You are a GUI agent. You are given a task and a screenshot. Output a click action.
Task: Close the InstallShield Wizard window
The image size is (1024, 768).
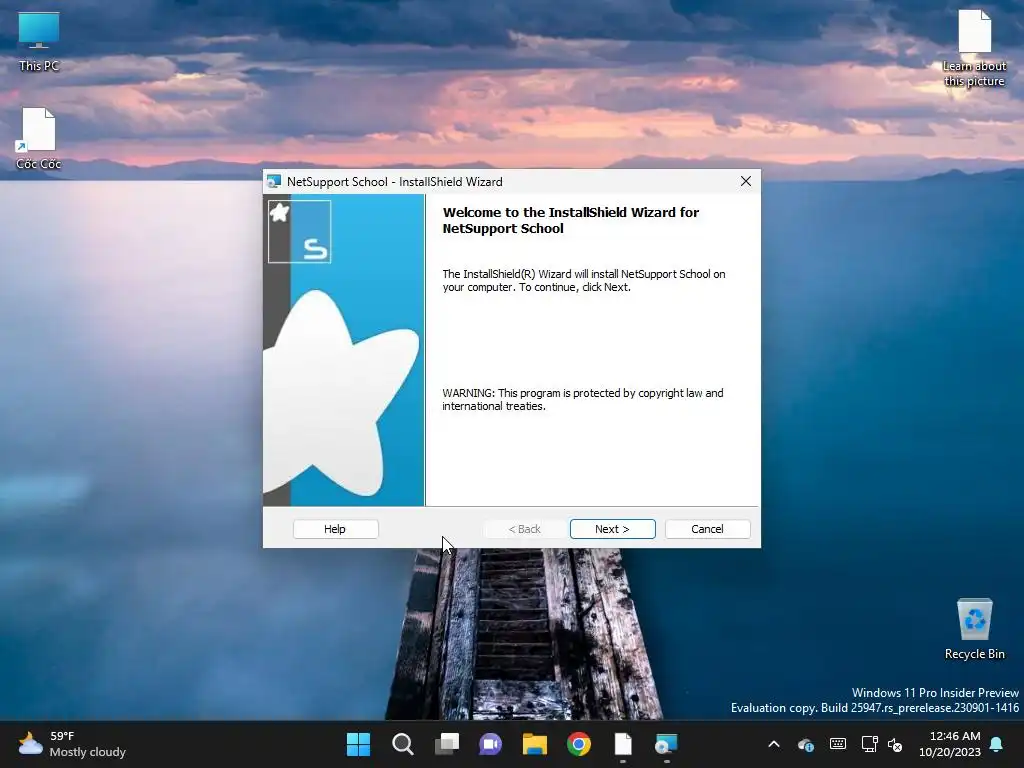click(746, 182)
